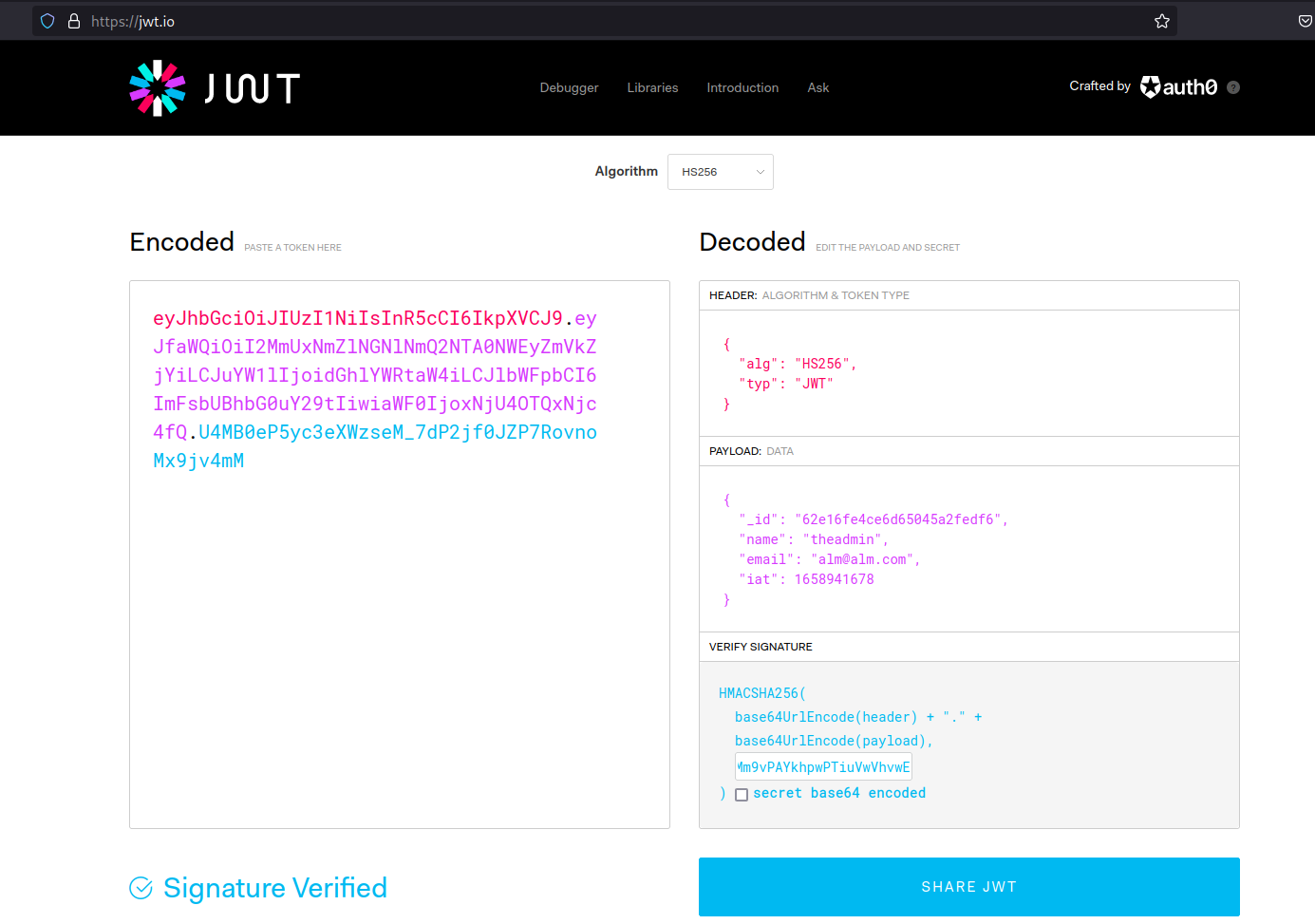Click the browser URL address bar
This screenshot has width=1315, height=924.
[x=608, y=21]
